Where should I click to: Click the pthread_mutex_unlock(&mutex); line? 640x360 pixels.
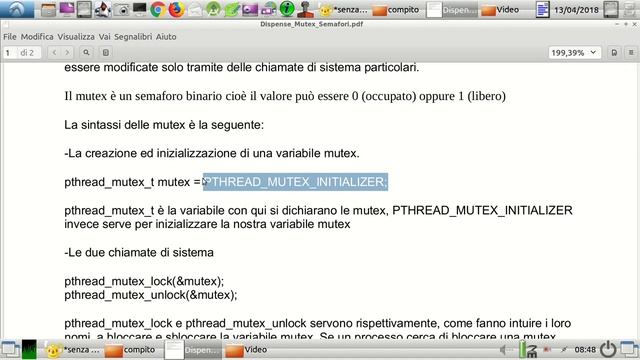point(151,295)
